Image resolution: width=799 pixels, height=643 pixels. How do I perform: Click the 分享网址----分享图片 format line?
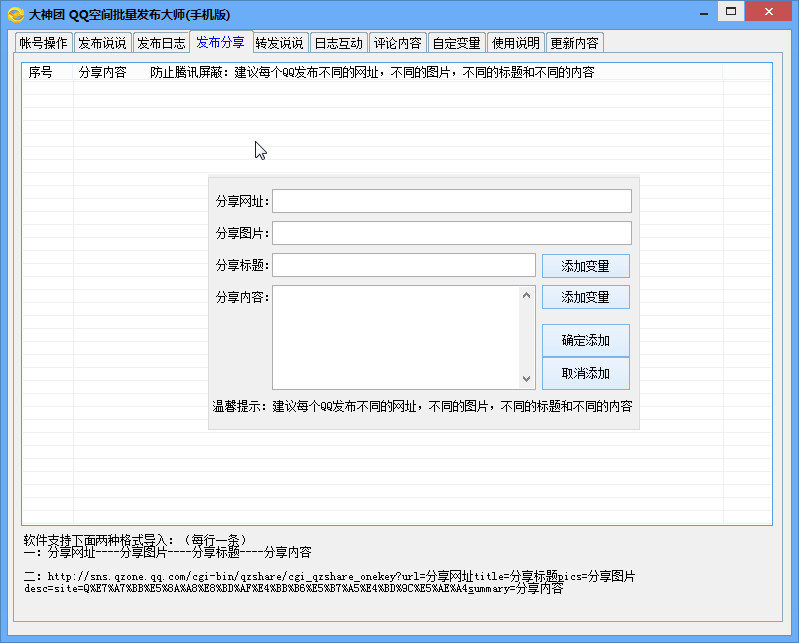point(167,552)
